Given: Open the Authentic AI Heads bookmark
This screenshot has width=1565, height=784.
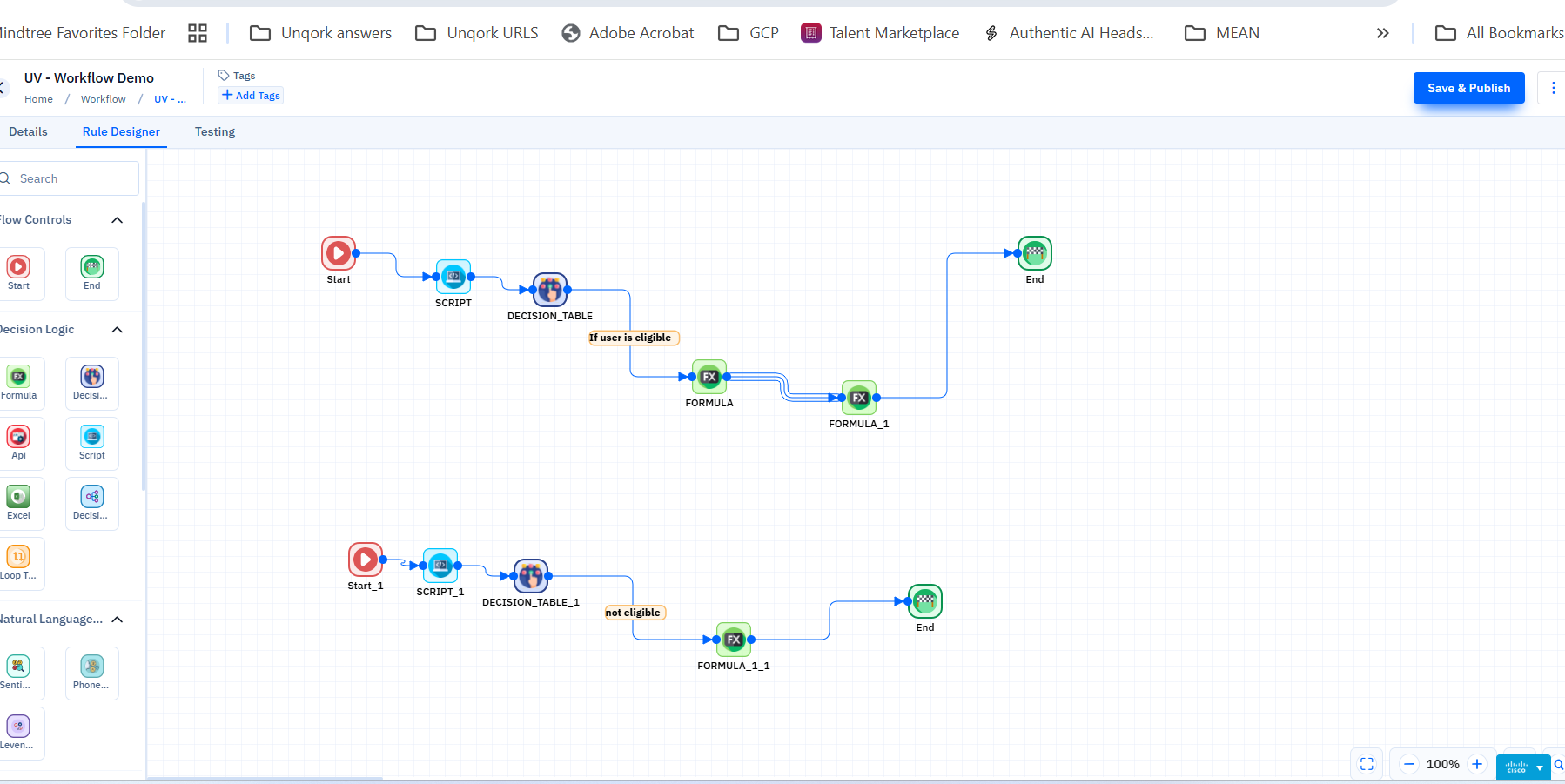Looking at the screenshot, I should tap(1068, 33).
